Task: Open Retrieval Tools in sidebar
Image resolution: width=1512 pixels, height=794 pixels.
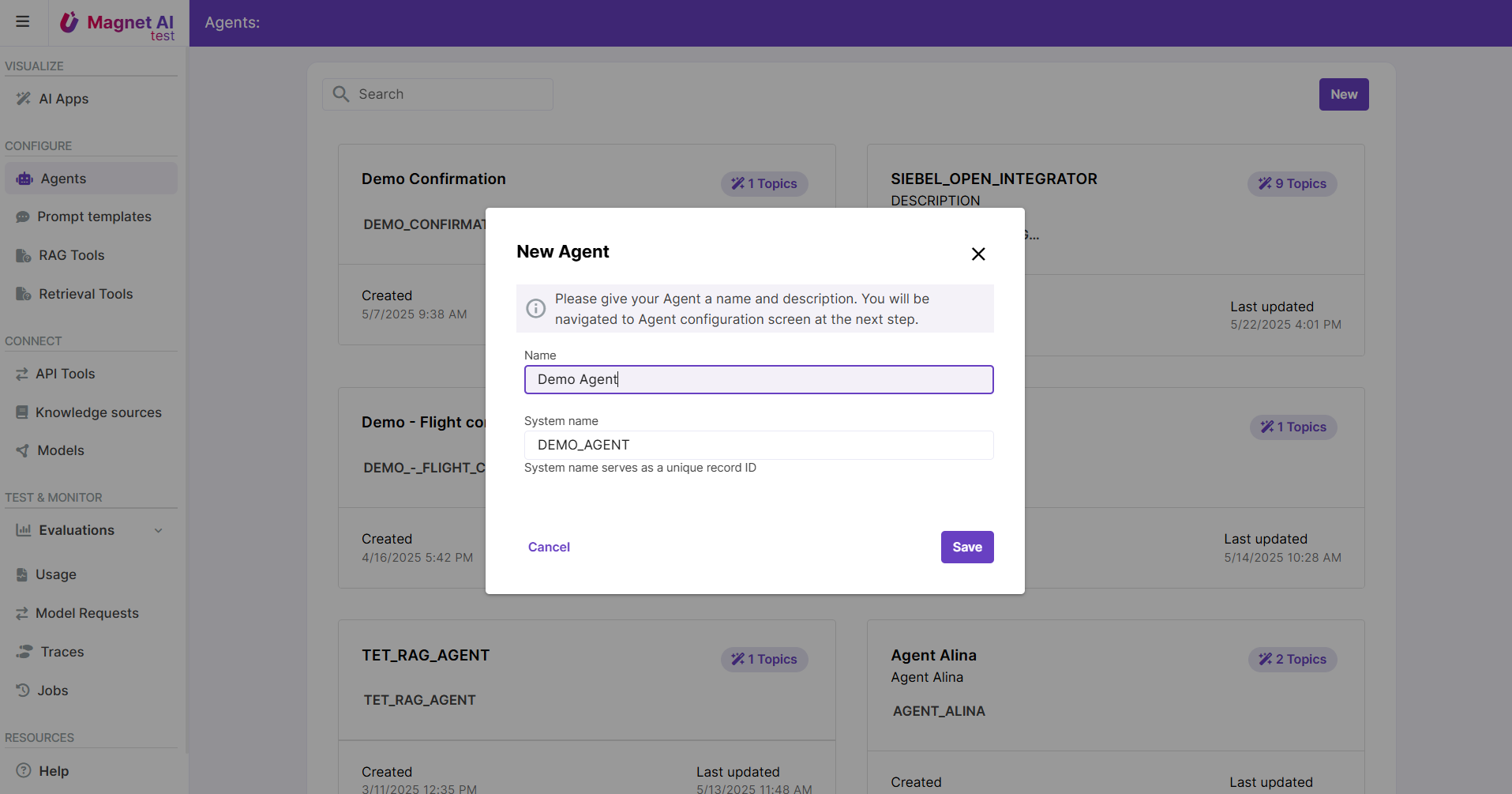Action: coord(85,294)
